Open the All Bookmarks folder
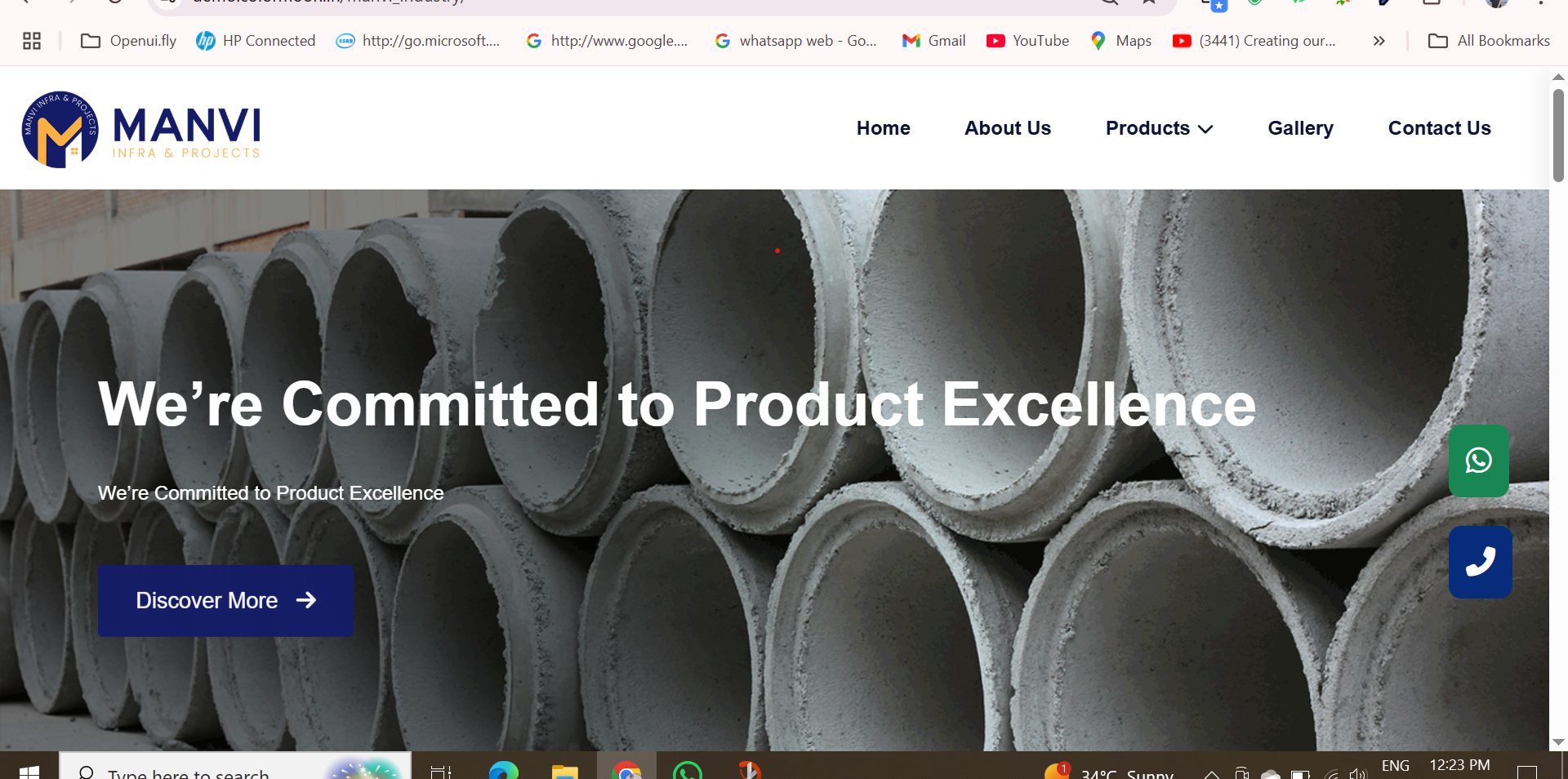The height and width of the screenshot is (779, 1568). (1489, 41)
